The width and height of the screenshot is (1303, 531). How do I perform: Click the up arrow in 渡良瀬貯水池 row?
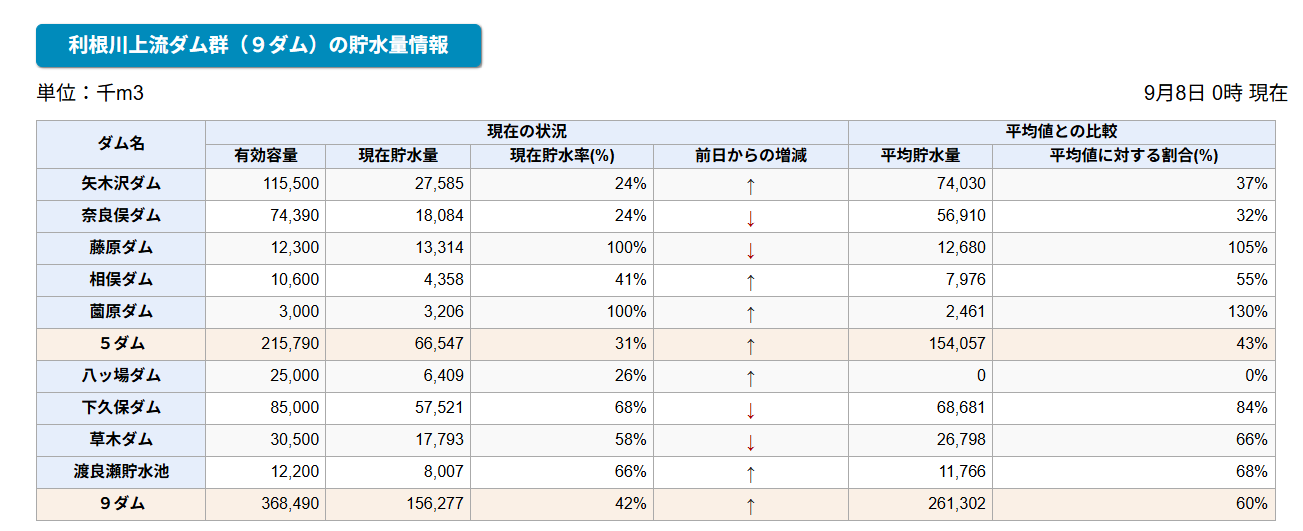[x=750, y=473]
